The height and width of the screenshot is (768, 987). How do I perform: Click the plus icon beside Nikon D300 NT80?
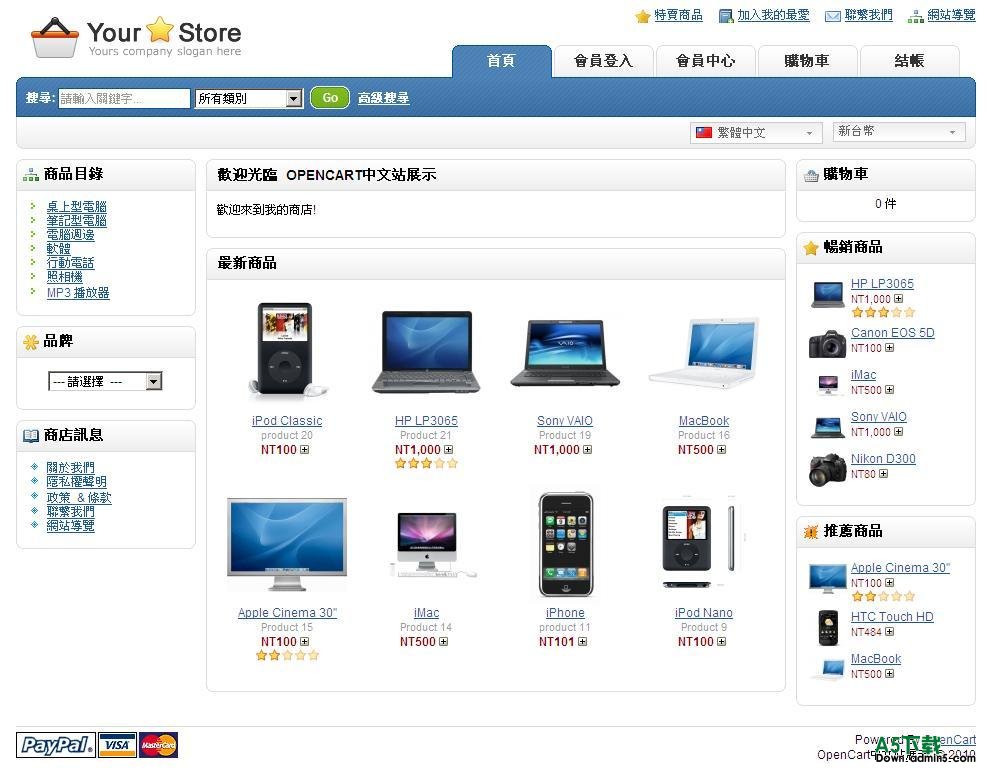pyautogui.click(x=884, y=473)
